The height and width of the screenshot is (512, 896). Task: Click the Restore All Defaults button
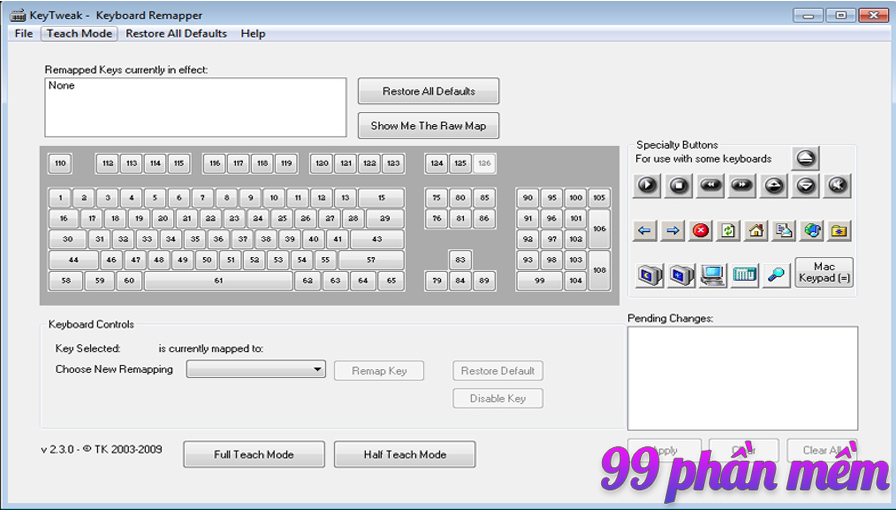click(428, 91)
